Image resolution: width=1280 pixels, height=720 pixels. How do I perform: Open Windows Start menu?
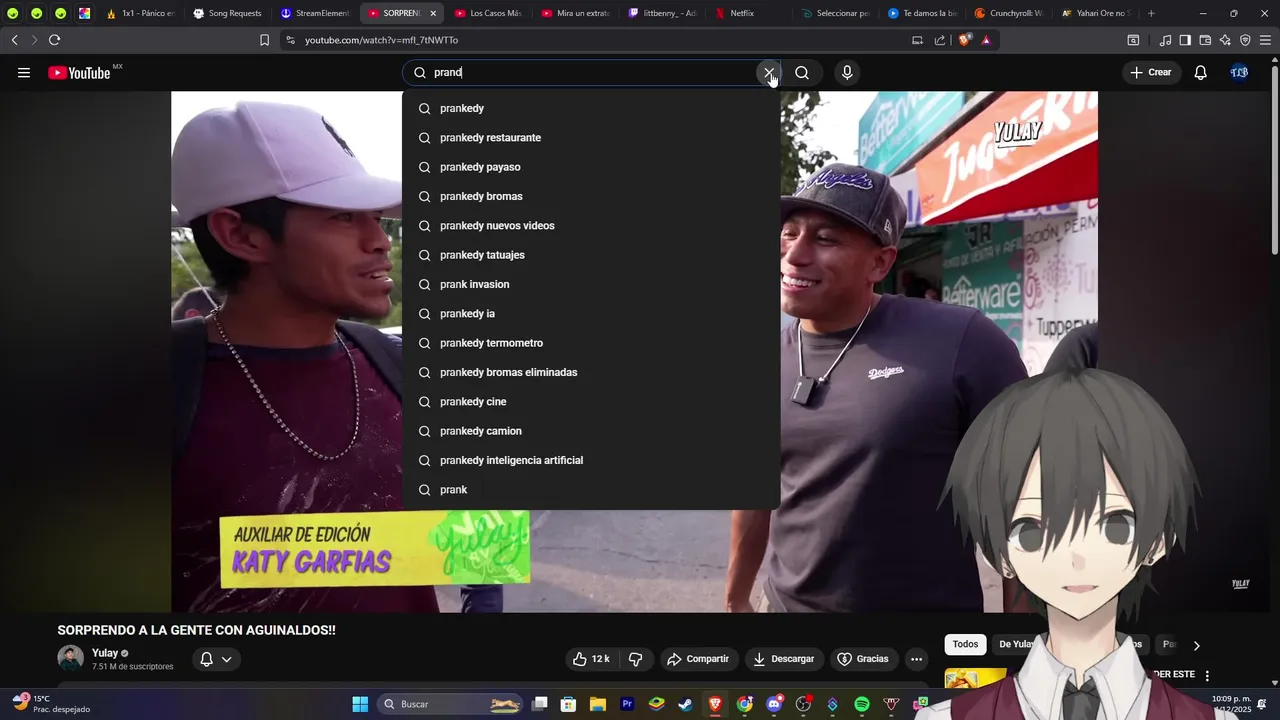pos(360,704)
